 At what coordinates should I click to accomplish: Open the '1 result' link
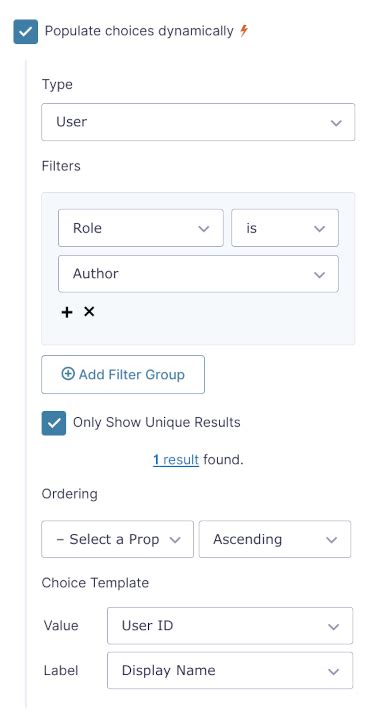tap(176, 460)
